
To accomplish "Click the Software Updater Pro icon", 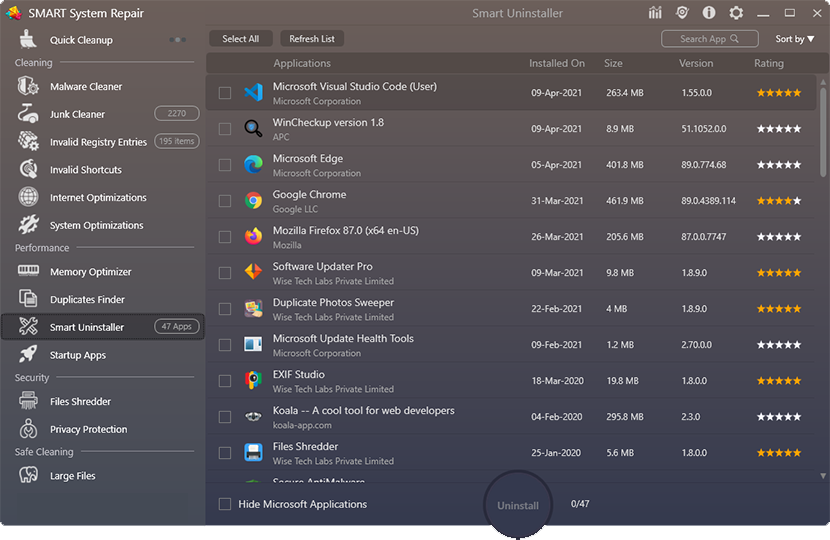I will pyautogui.click(x=254, y=272).
